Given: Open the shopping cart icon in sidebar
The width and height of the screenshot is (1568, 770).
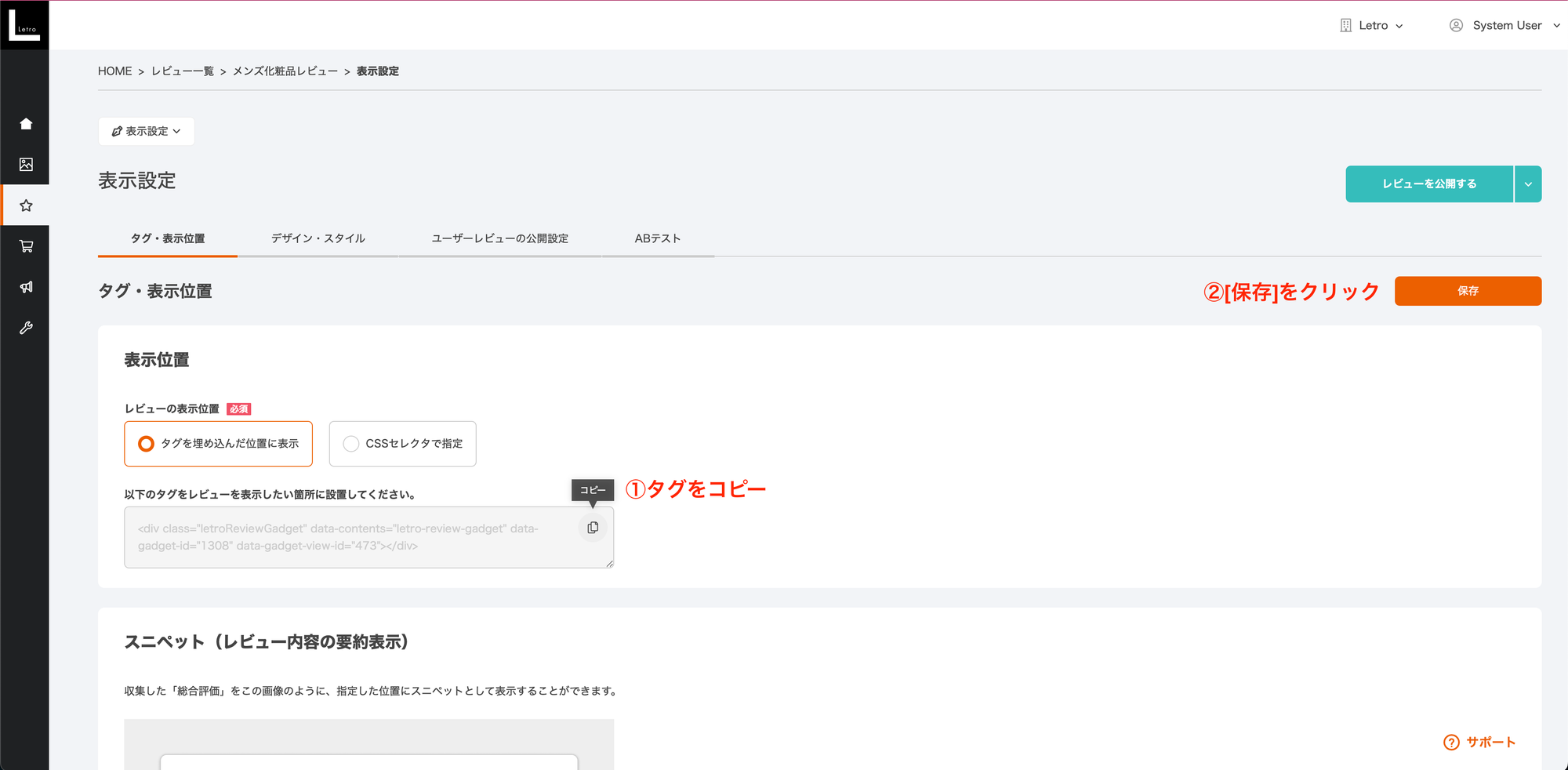Looking at the screenshot, I should 26,246.
